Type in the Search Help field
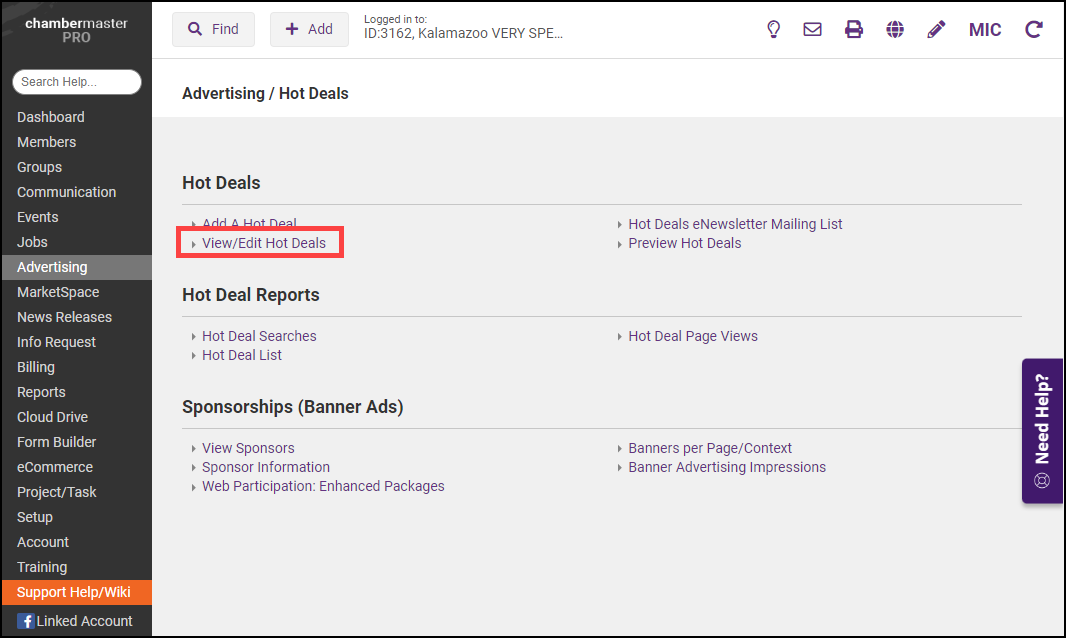 [x=77, y=82]
